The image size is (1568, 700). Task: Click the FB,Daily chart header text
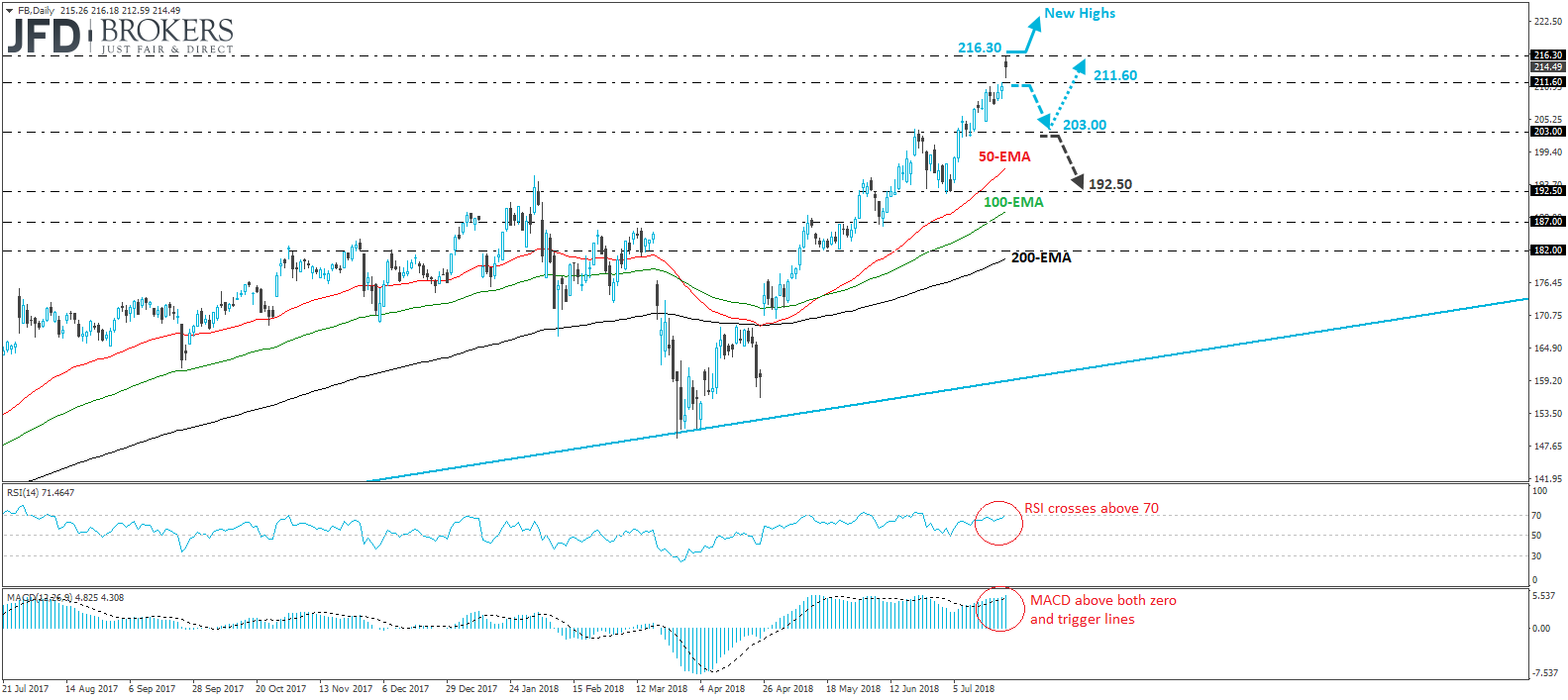pos(99,10)
